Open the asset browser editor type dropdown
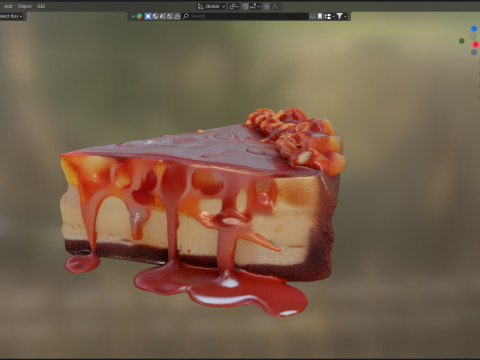 [133, 16]
